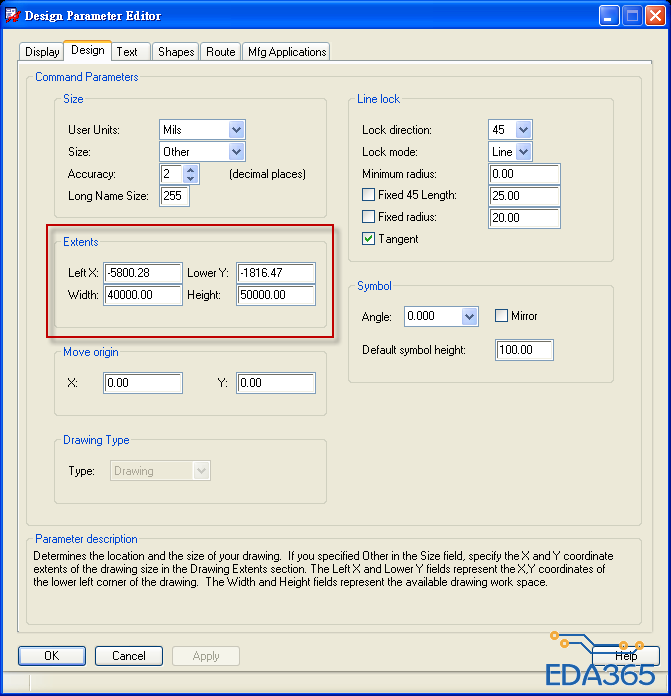Open the disabled Drawing Type dropdown
Viewport: 671px width, 696px height.
pos(160,471)
